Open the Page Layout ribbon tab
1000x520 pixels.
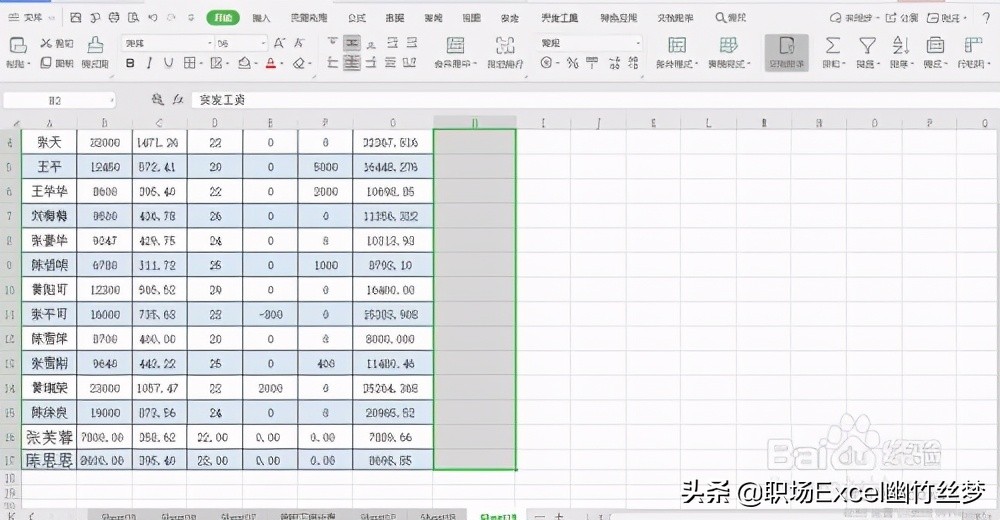[309, 18]
